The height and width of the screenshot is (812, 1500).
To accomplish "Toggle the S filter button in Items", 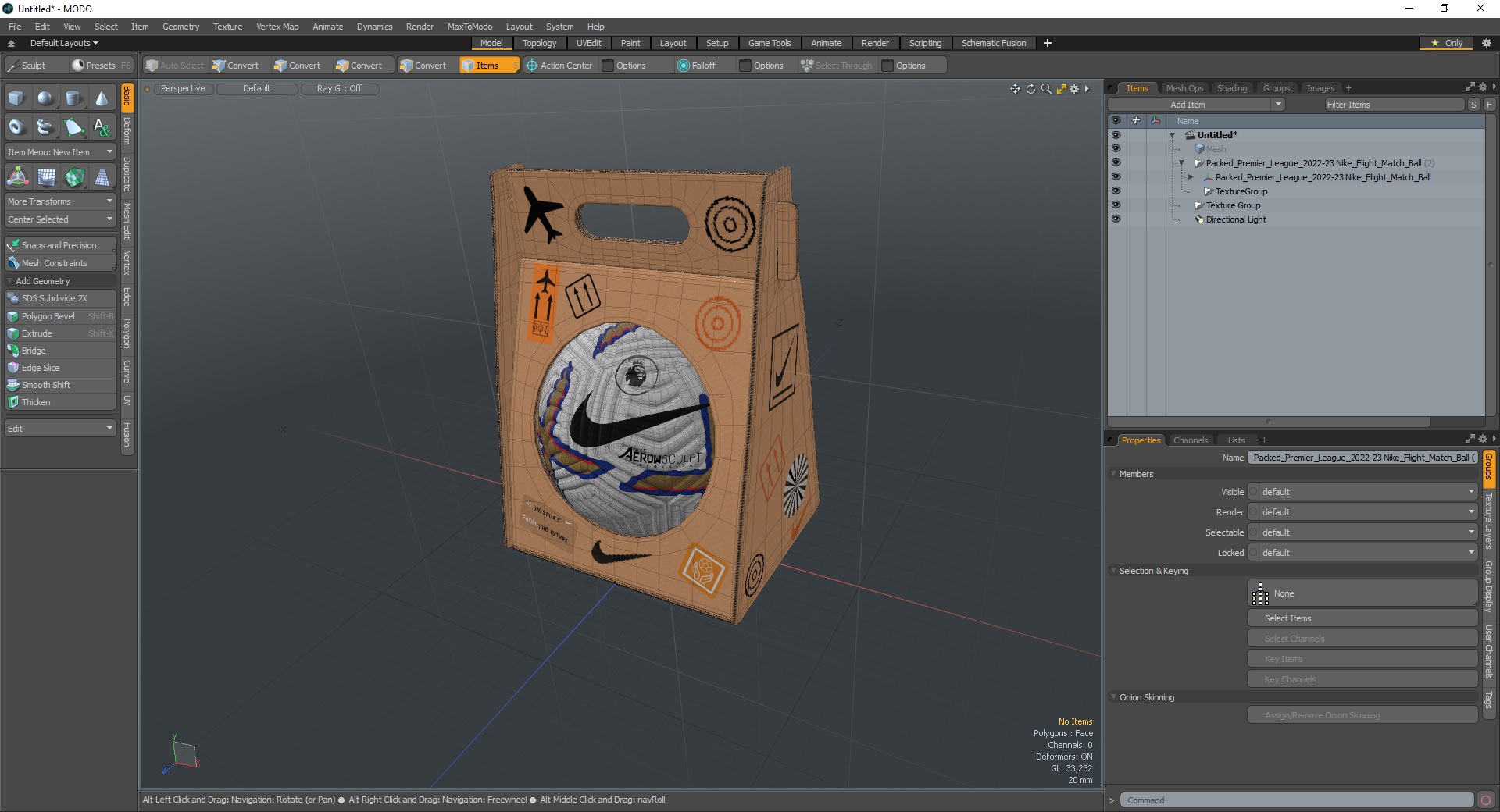I will pyautogui.click(x=1473, y=105).
